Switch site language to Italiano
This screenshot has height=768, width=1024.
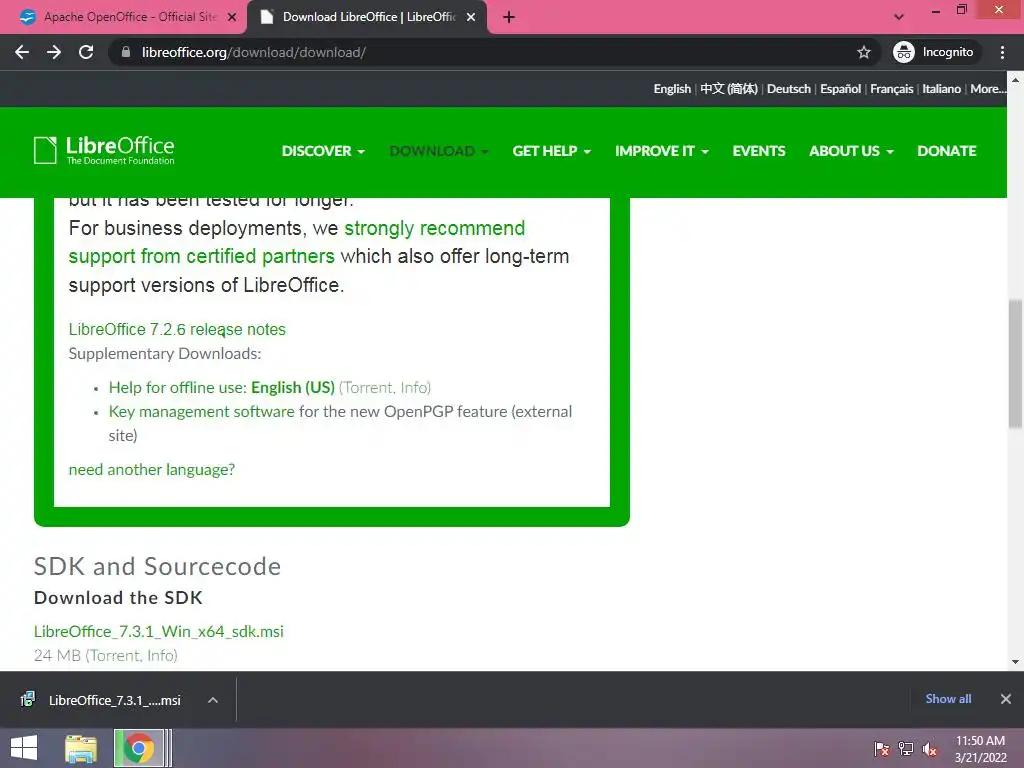coord(941,89)
